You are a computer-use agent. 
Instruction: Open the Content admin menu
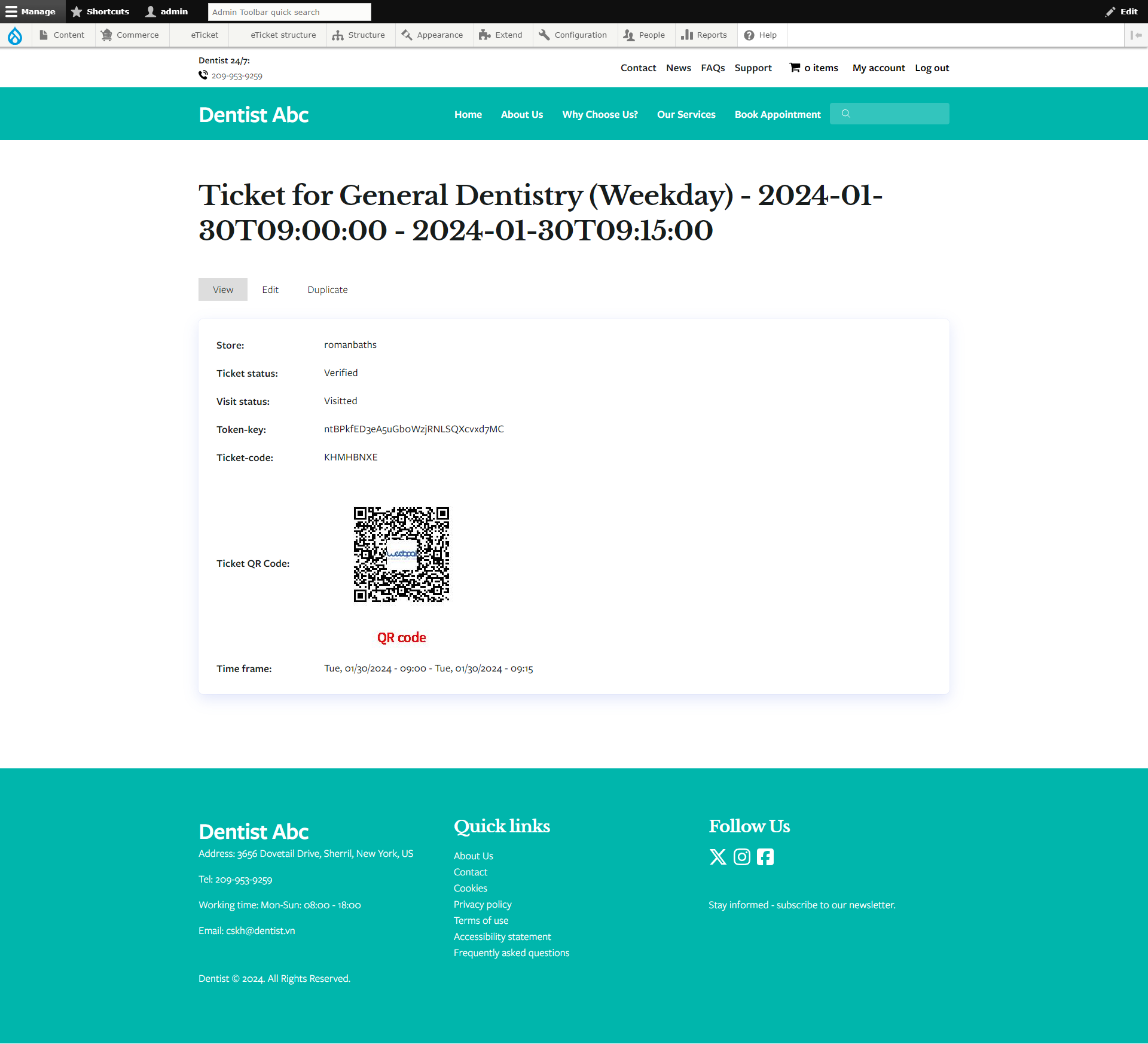[63, 35]
